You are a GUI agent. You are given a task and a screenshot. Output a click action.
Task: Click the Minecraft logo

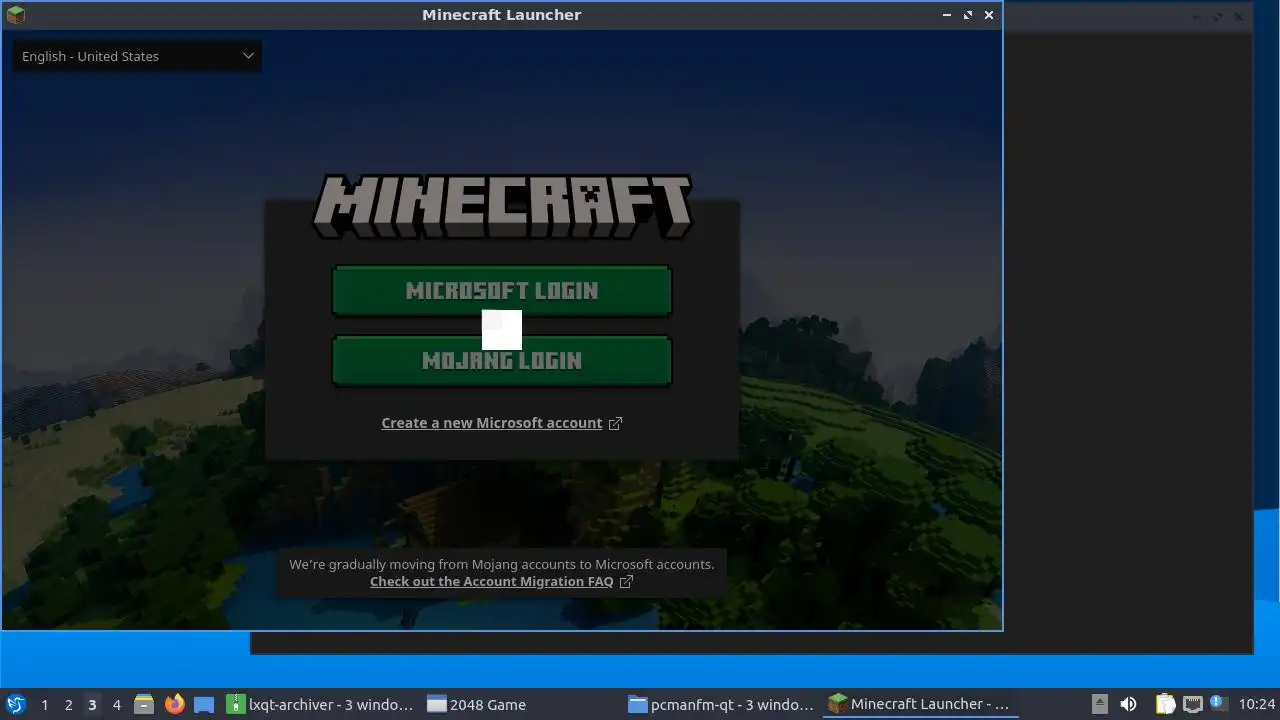[x=502, y=207]
